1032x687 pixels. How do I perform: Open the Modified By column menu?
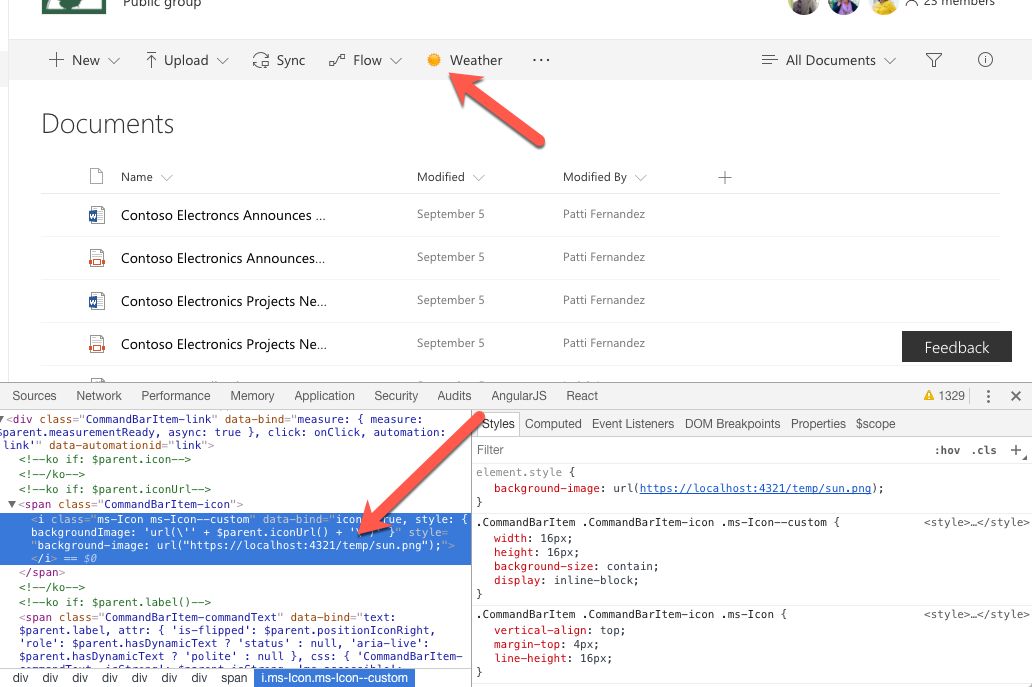click(604, 177)
